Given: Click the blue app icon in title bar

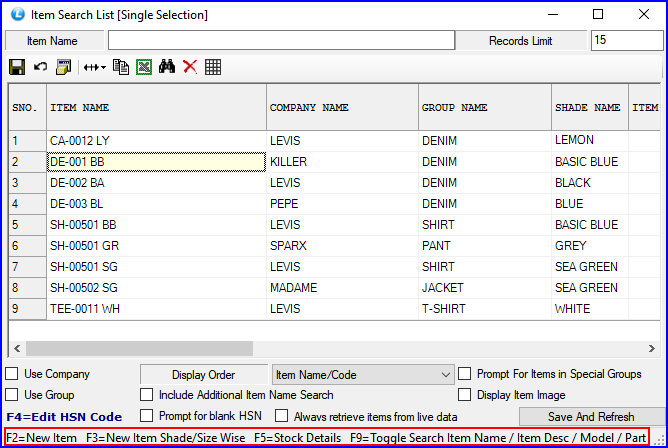Looking at the screenshot, I should (17, 14).
